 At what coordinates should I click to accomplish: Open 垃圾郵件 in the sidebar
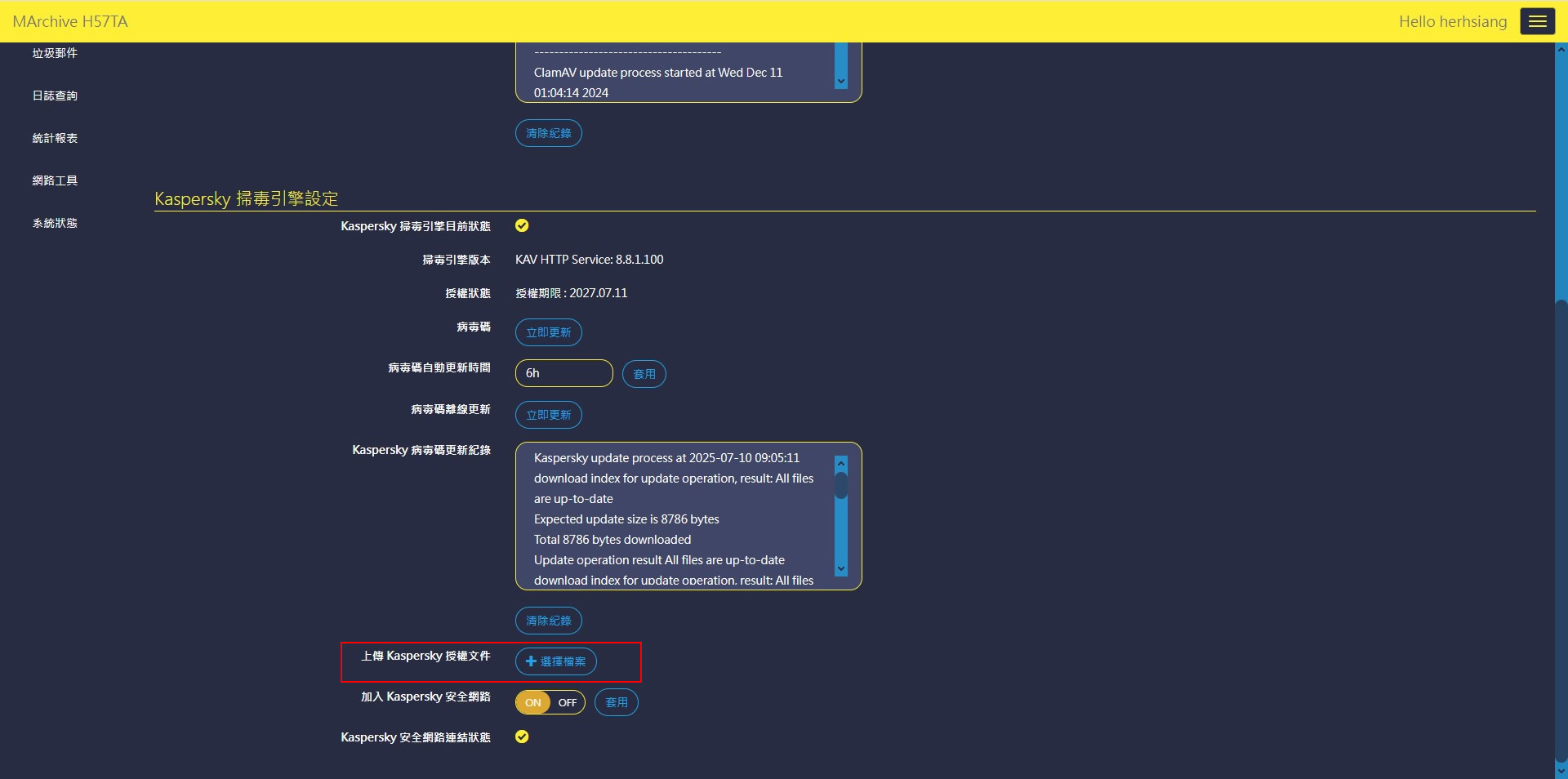point(55,53)
